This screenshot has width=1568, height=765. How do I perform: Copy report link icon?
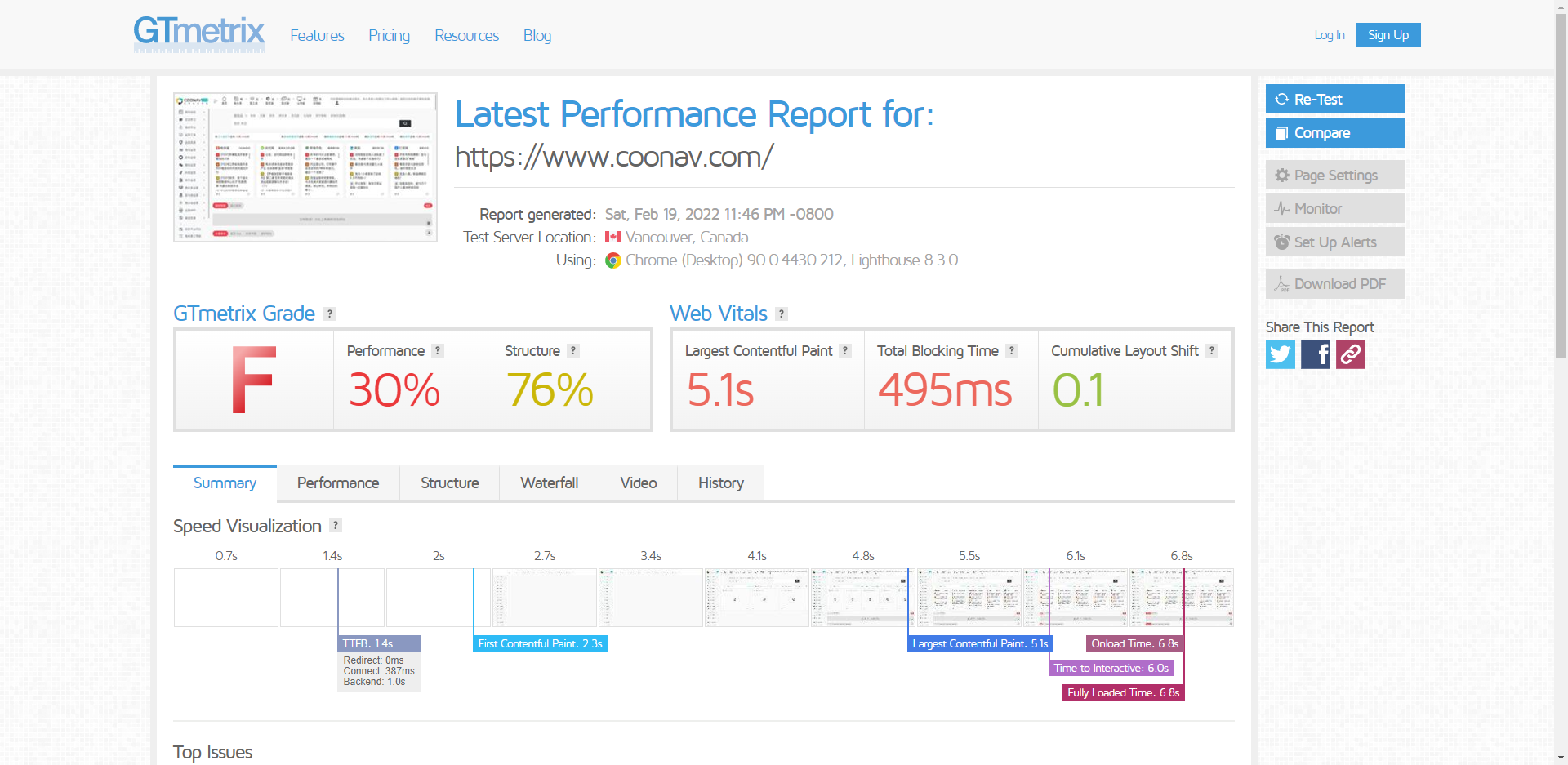tap(1351, 354)
